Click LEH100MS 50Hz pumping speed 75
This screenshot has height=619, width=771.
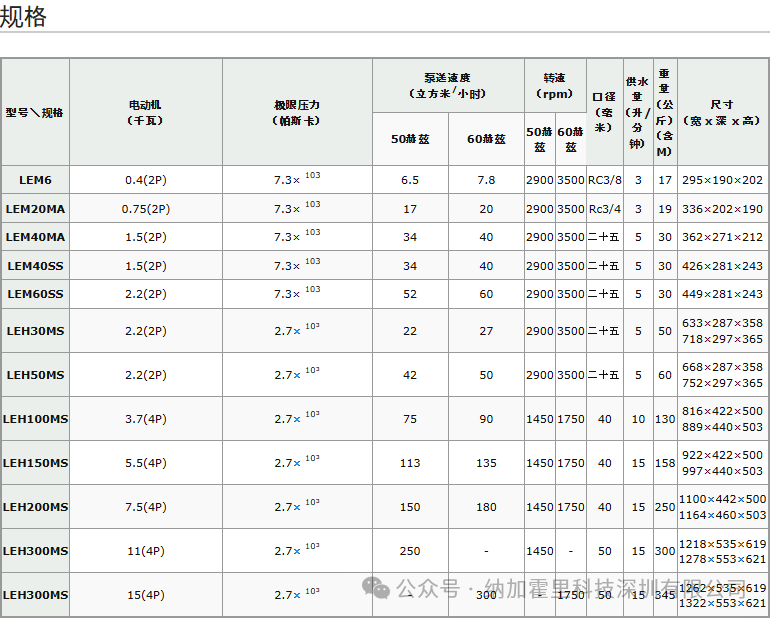point(410,419)
